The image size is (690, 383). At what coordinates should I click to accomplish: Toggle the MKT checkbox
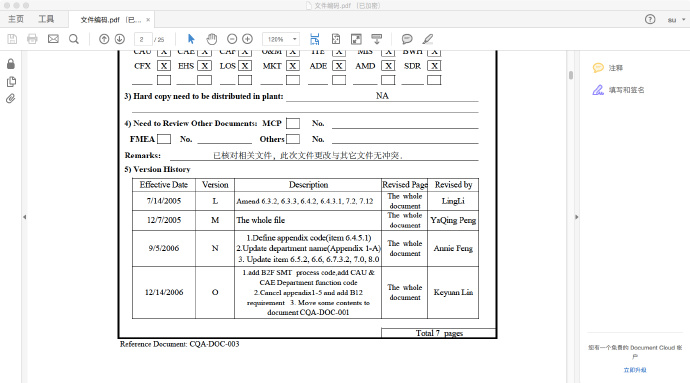point(293,66)
